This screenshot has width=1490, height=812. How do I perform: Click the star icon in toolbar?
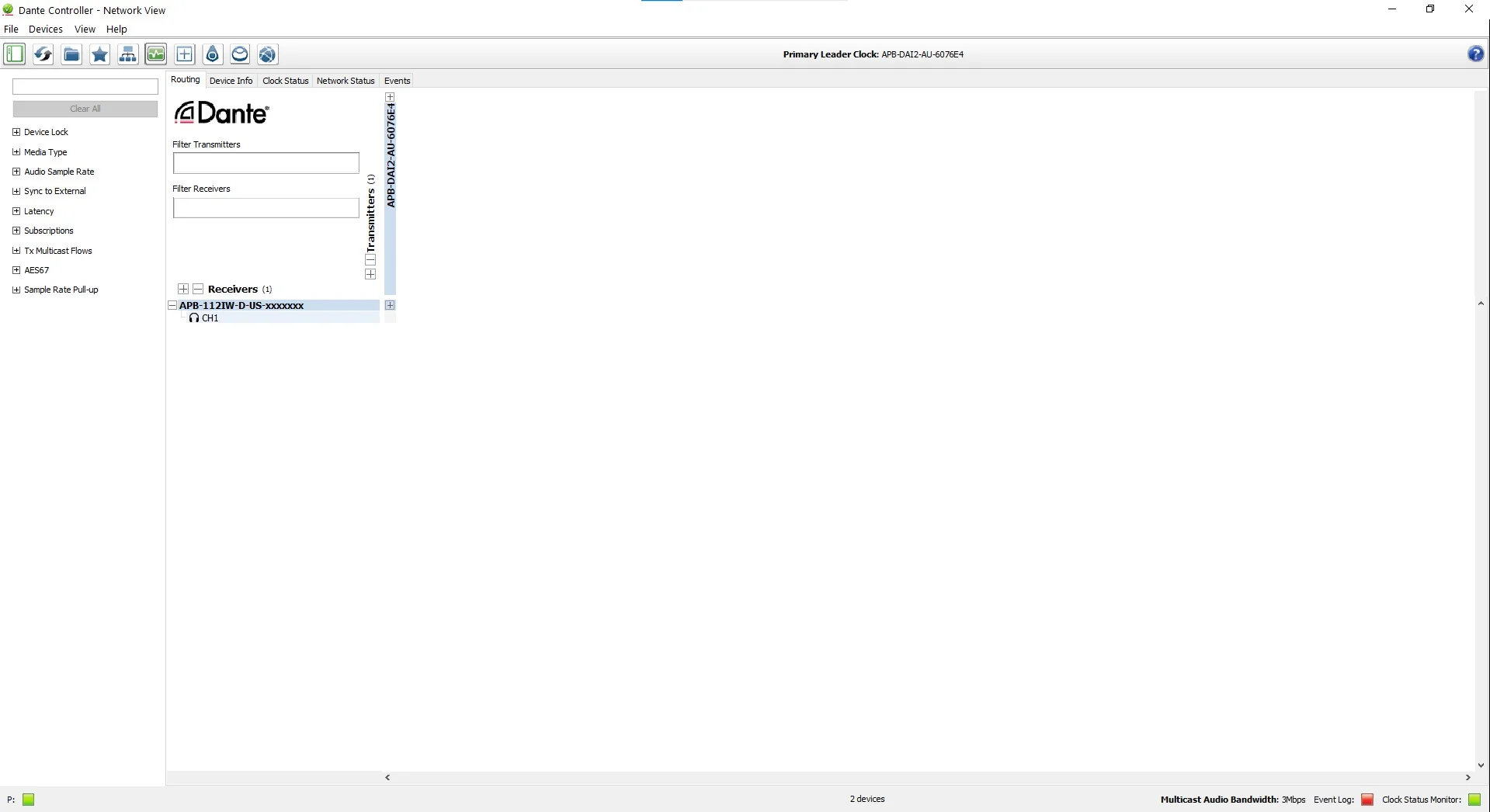point(99,54)
